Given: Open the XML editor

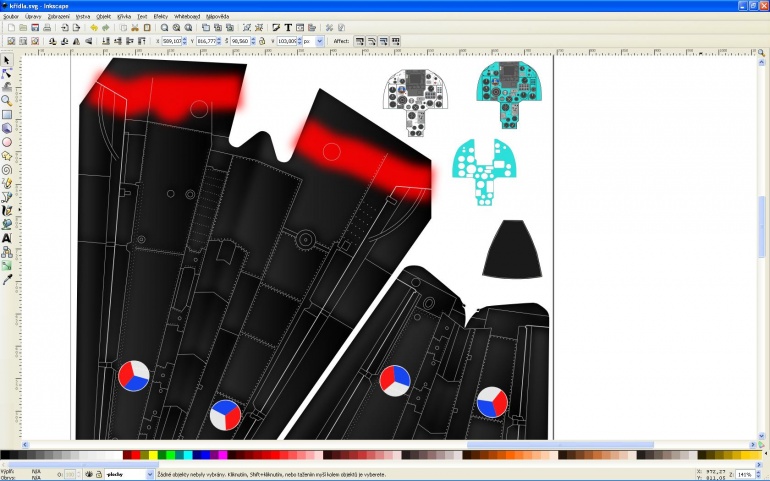Looking at the screenshot, I should coord(300,28).
